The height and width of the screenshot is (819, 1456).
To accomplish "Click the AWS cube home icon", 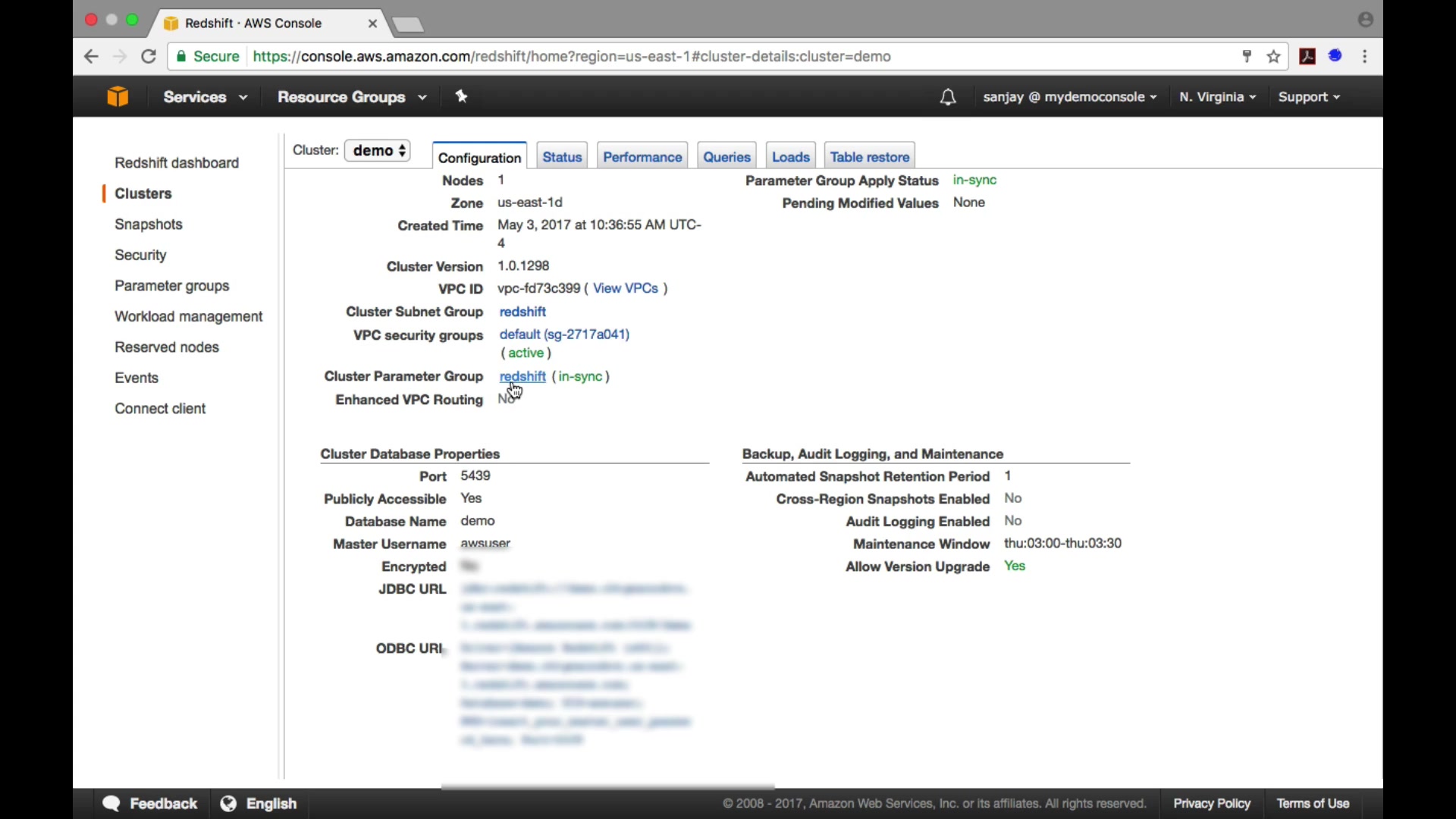I will 118,97.
